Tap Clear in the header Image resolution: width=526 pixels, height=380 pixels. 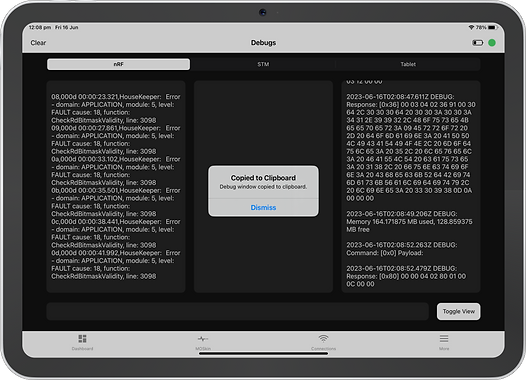tap(38, 43)
